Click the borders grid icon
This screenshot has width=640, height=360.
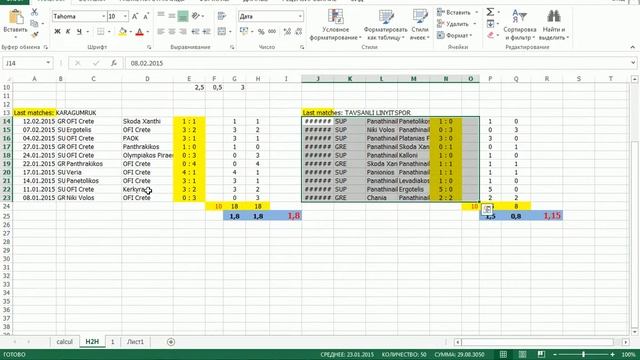(100, 31)
